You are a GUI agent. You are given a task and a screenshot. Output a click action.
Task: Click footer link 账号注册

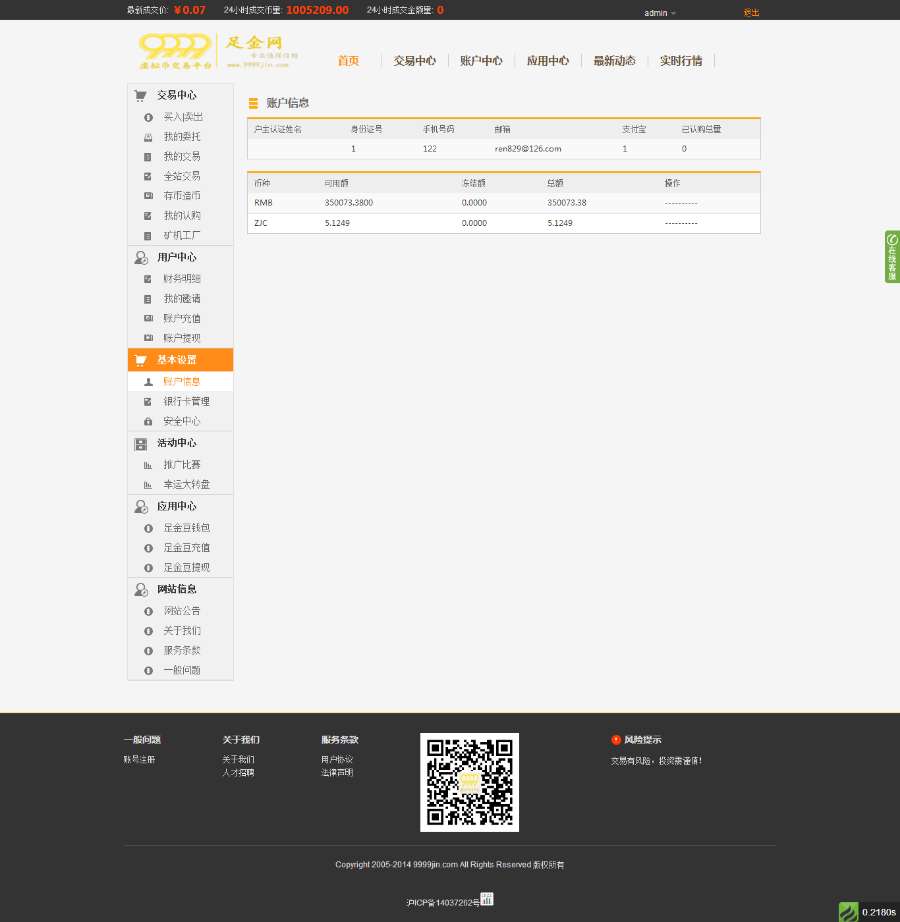pyautogui.click(x=139, y=760)
